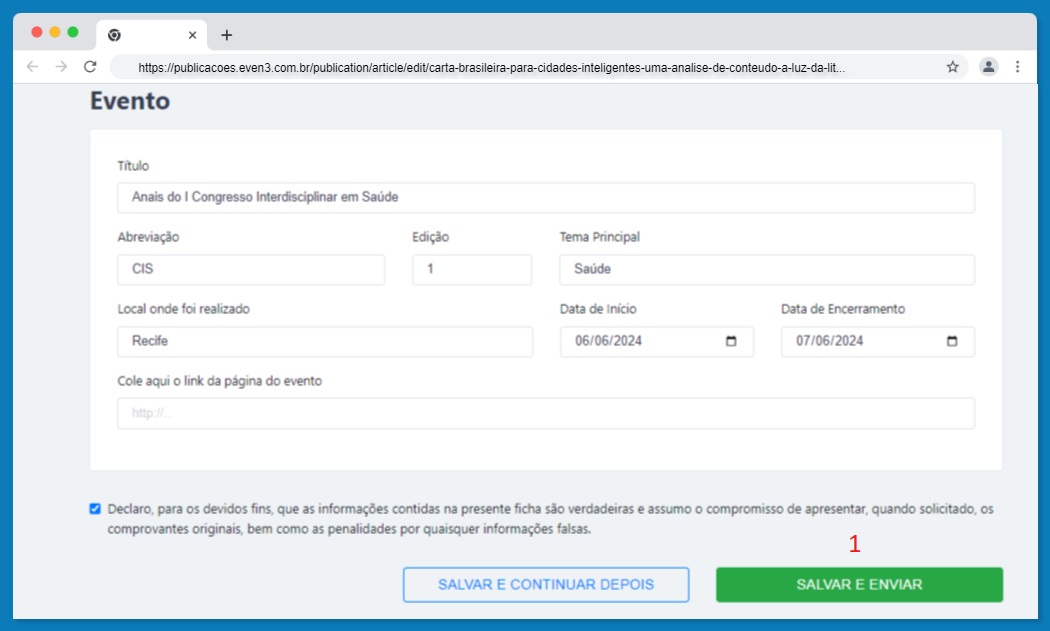Close the current browser tab

[192, 35]
